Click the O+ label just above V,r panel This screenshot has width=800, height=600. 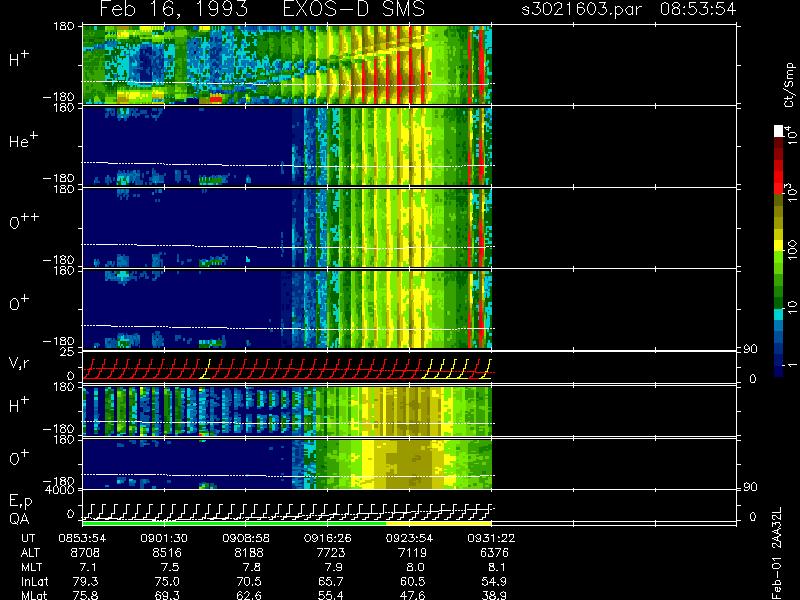[19, 303]
